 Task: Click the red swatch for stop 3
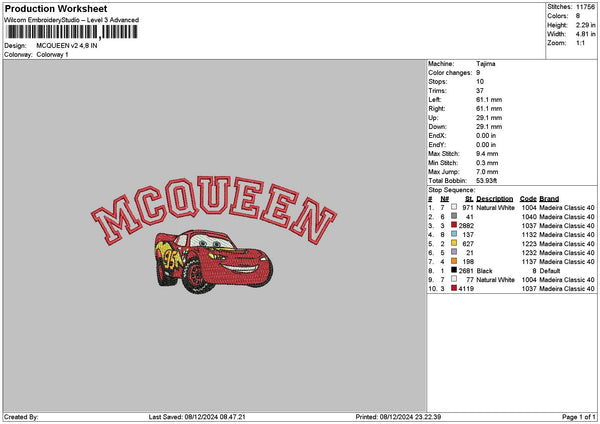coord(454,225)
